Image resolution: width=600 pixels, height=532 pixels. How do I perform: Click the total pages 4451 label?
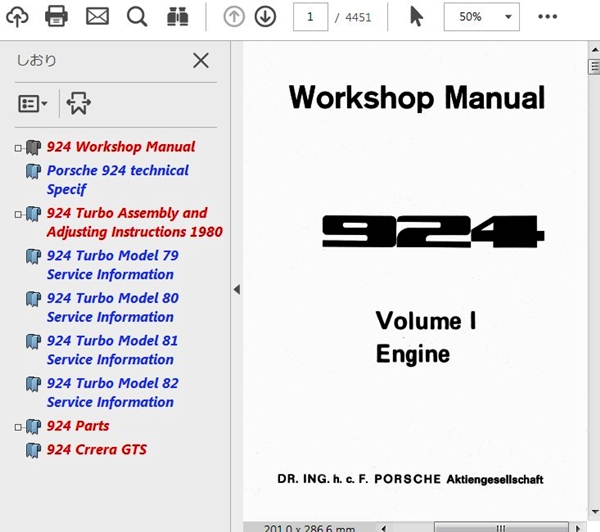coord(358,17)
